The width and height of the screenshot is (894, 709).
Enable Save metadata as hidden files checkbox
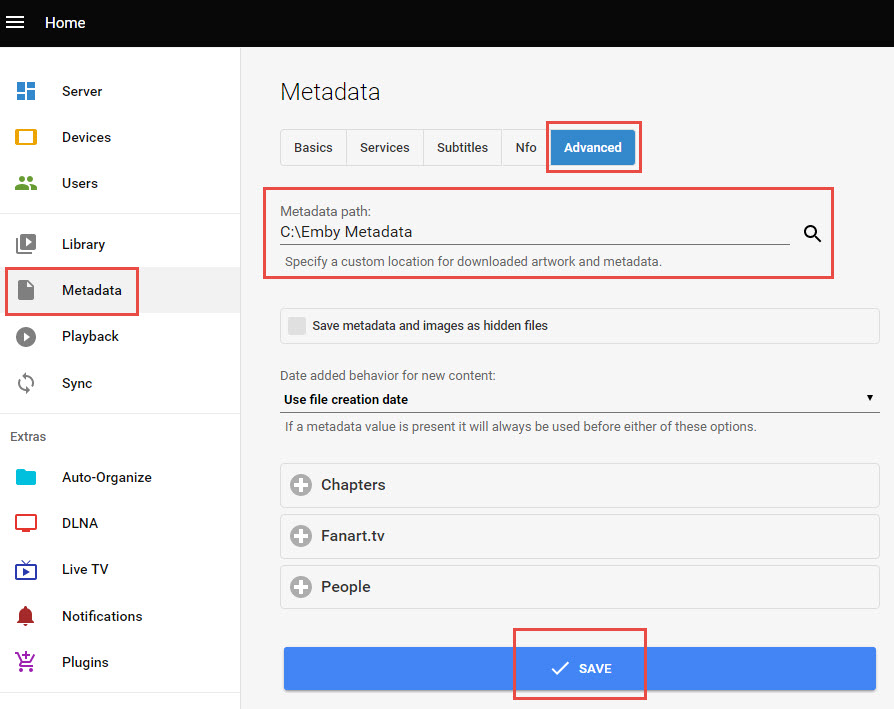tap(297, 325)
